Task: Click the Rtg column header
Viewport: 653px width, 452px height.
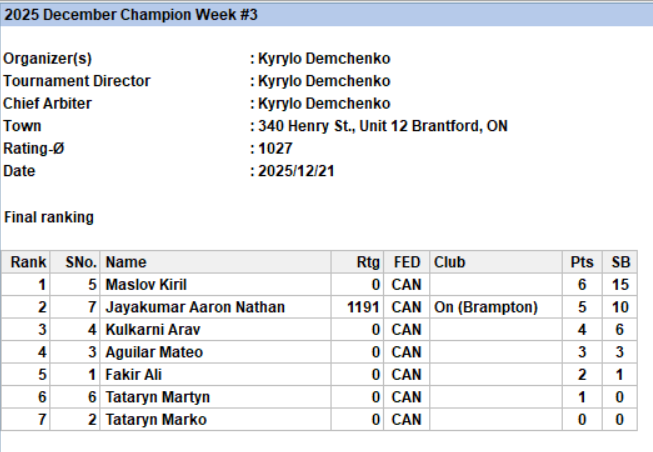Action: pyautogui.click(x=368, y=262)
